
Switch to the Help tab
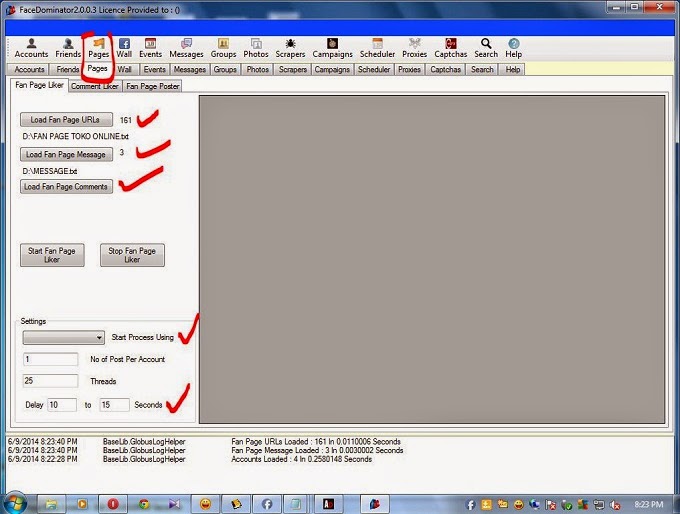click(x=513, y=69)
